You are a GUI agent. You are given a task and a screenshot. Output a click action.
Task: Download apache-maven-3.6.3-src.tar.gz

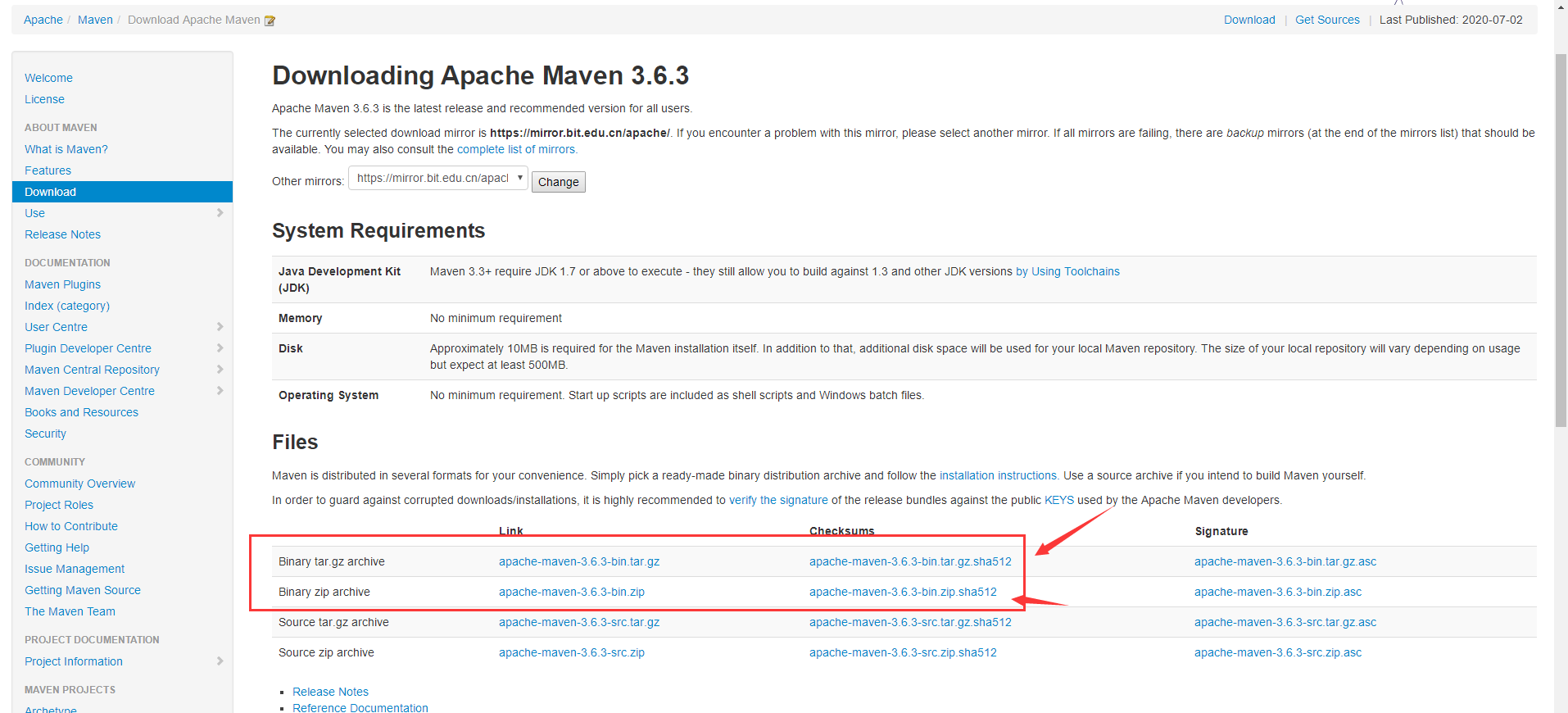point(579,622)
